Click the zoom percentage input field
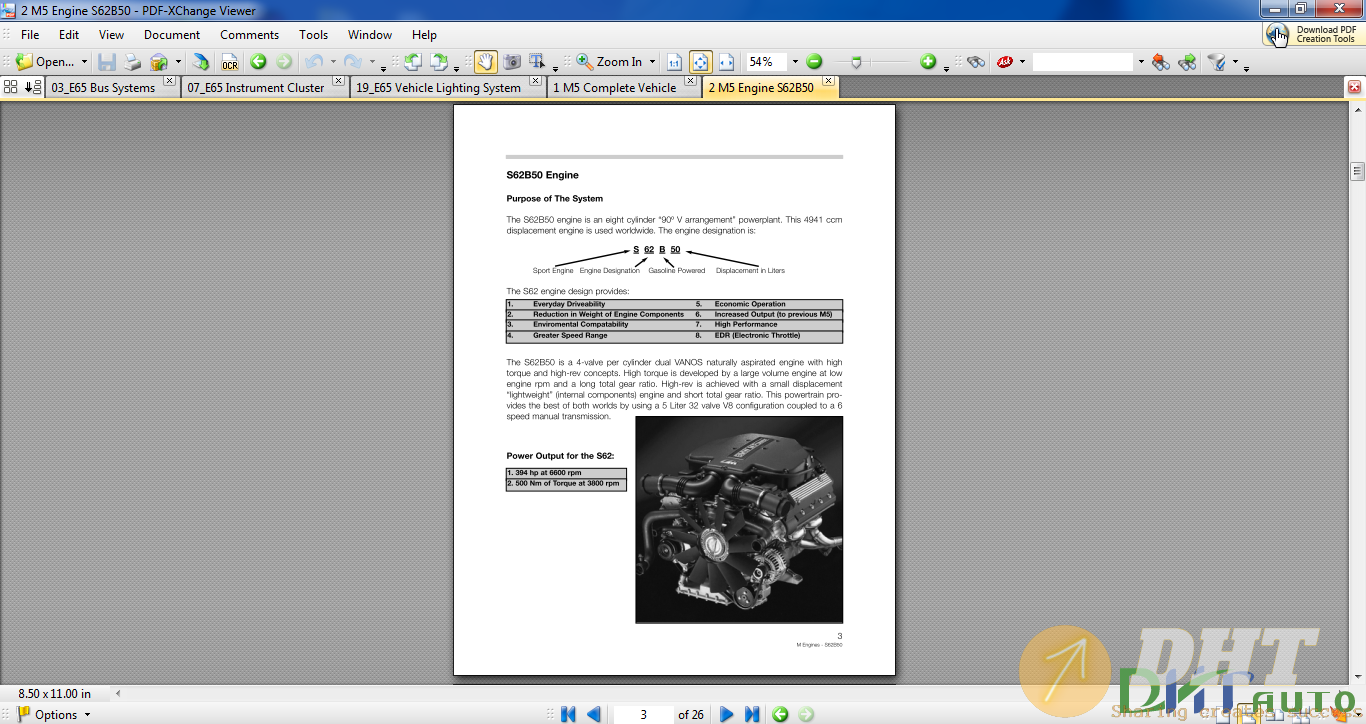1366x724 pixels. point(767,62)
